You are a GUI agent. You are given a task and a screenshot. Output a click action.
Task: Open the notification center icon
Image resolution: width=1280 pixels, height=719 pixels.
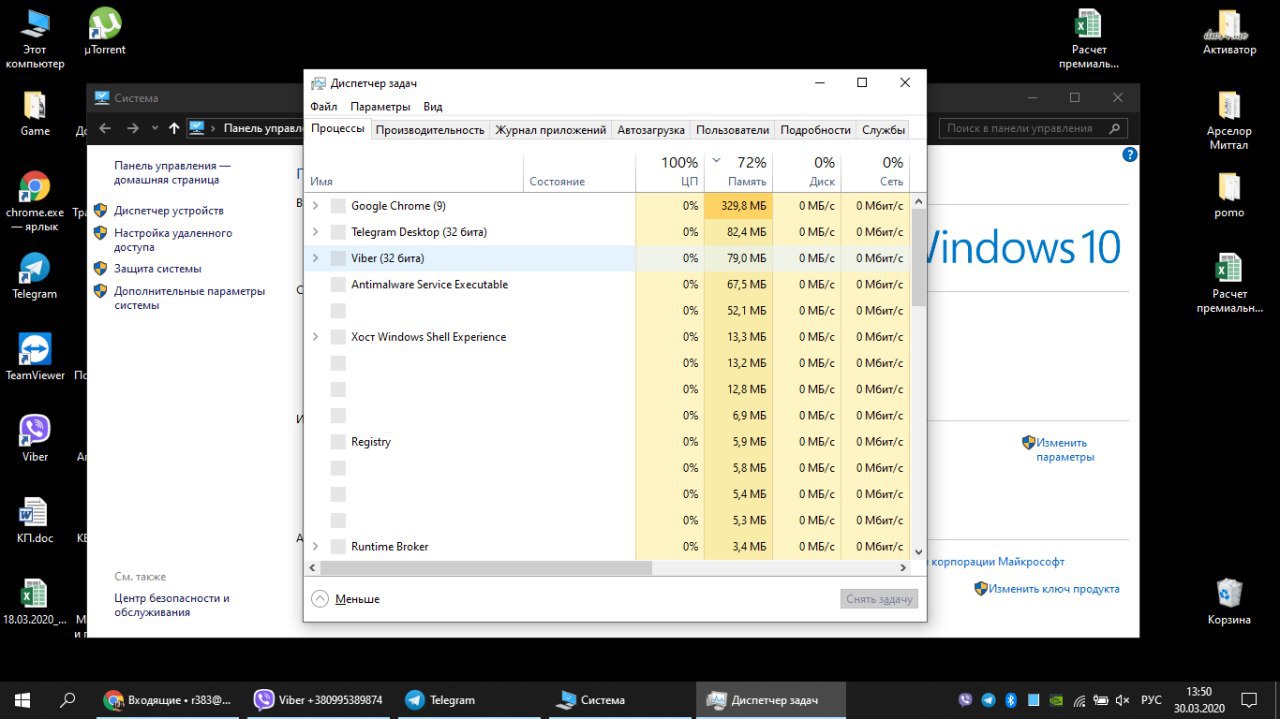click(1249, 700)
